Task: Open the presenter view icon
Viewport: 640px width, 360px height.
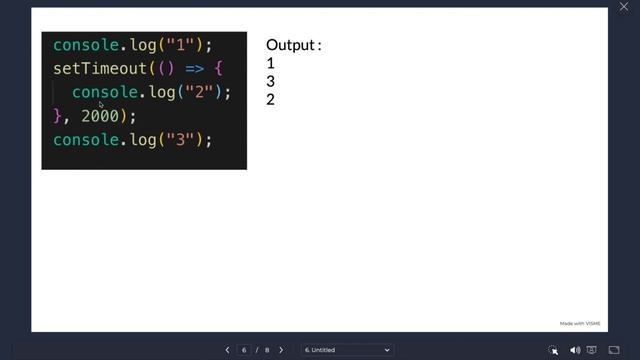Action: click(591, 350)
